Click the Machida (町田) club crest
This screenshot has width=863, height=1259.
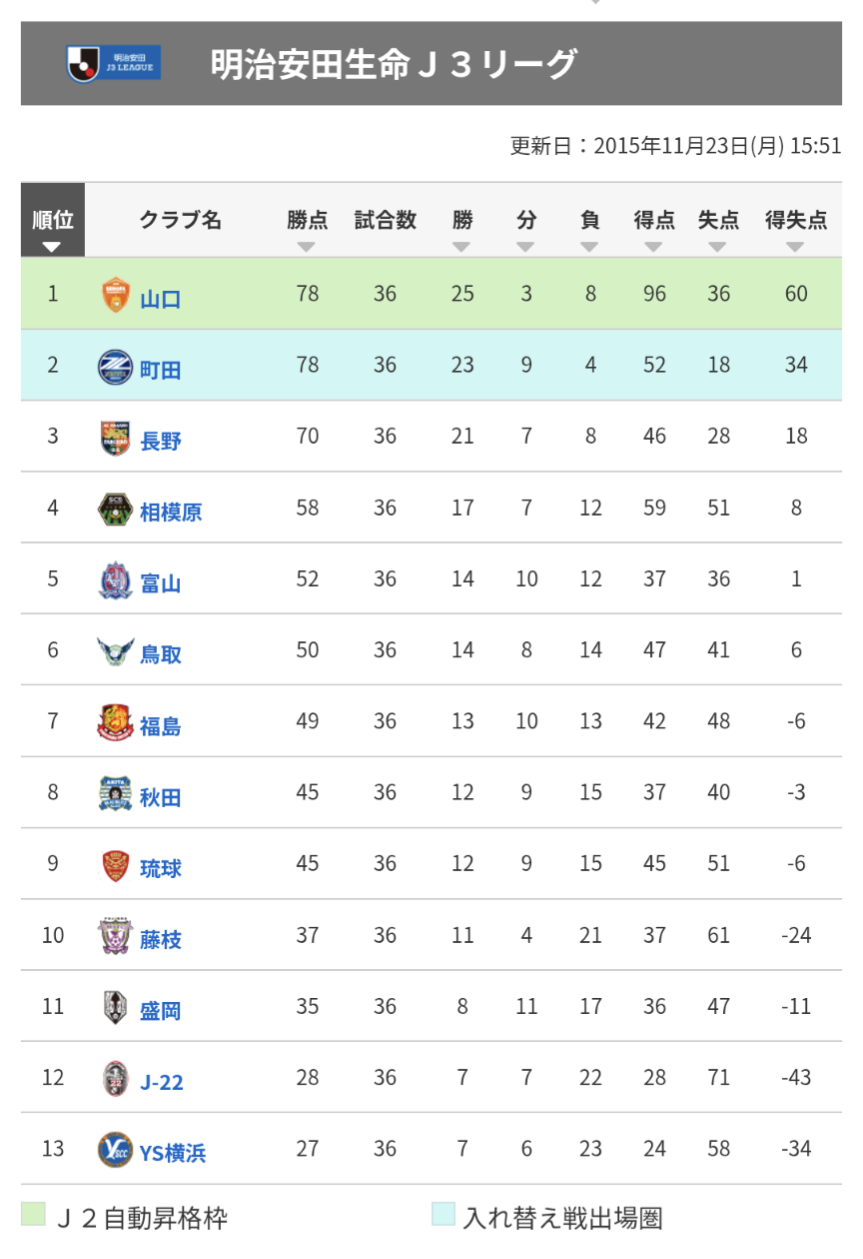click(115, 367)
